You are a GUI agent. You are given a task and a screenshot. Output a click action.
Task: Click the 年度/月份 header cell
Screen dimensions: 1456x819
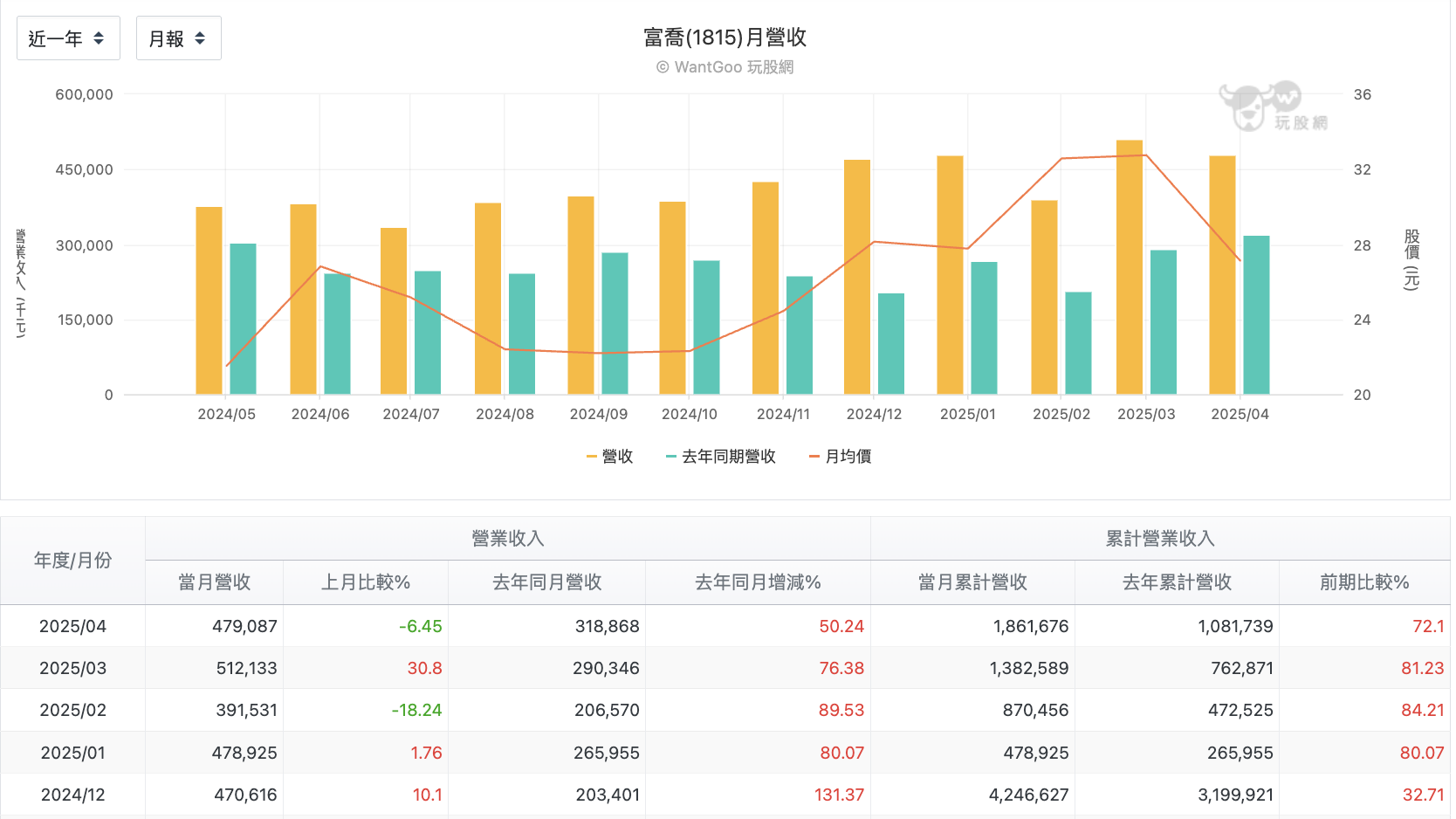pos(73,561)
